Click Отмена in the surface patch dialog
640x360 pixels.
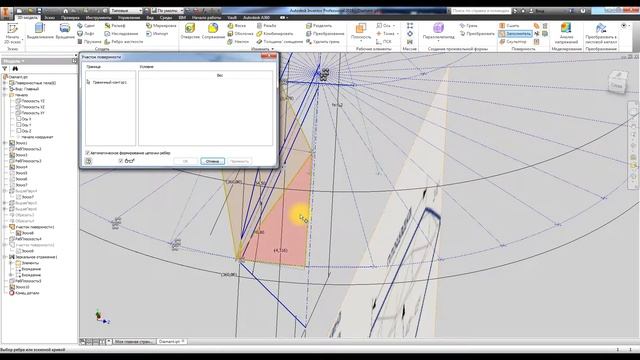click(212, 161)
